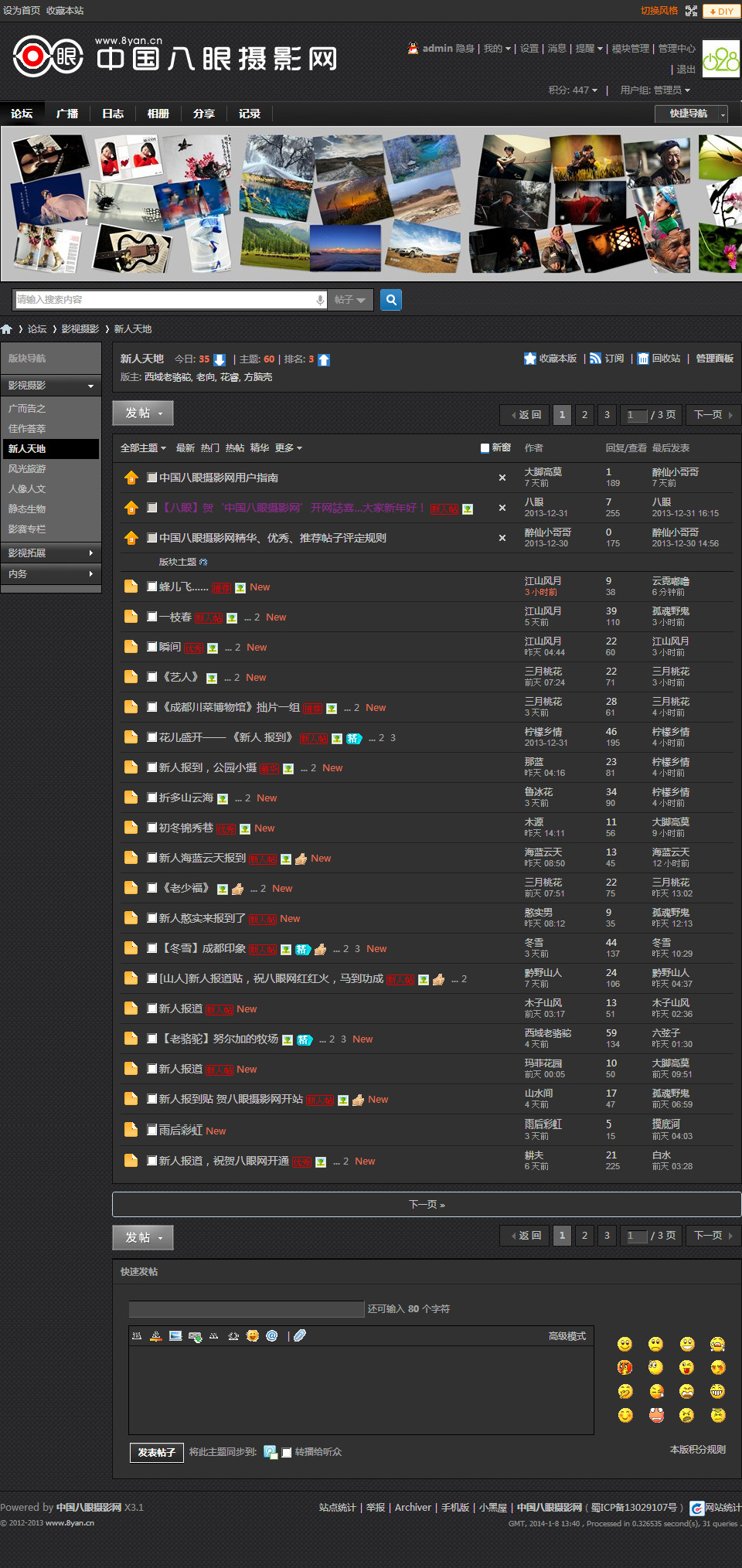Viewport: 742px width, 1568px height.
Task: Toggle the 新窗 checkbox
Action: click(485, 447)
